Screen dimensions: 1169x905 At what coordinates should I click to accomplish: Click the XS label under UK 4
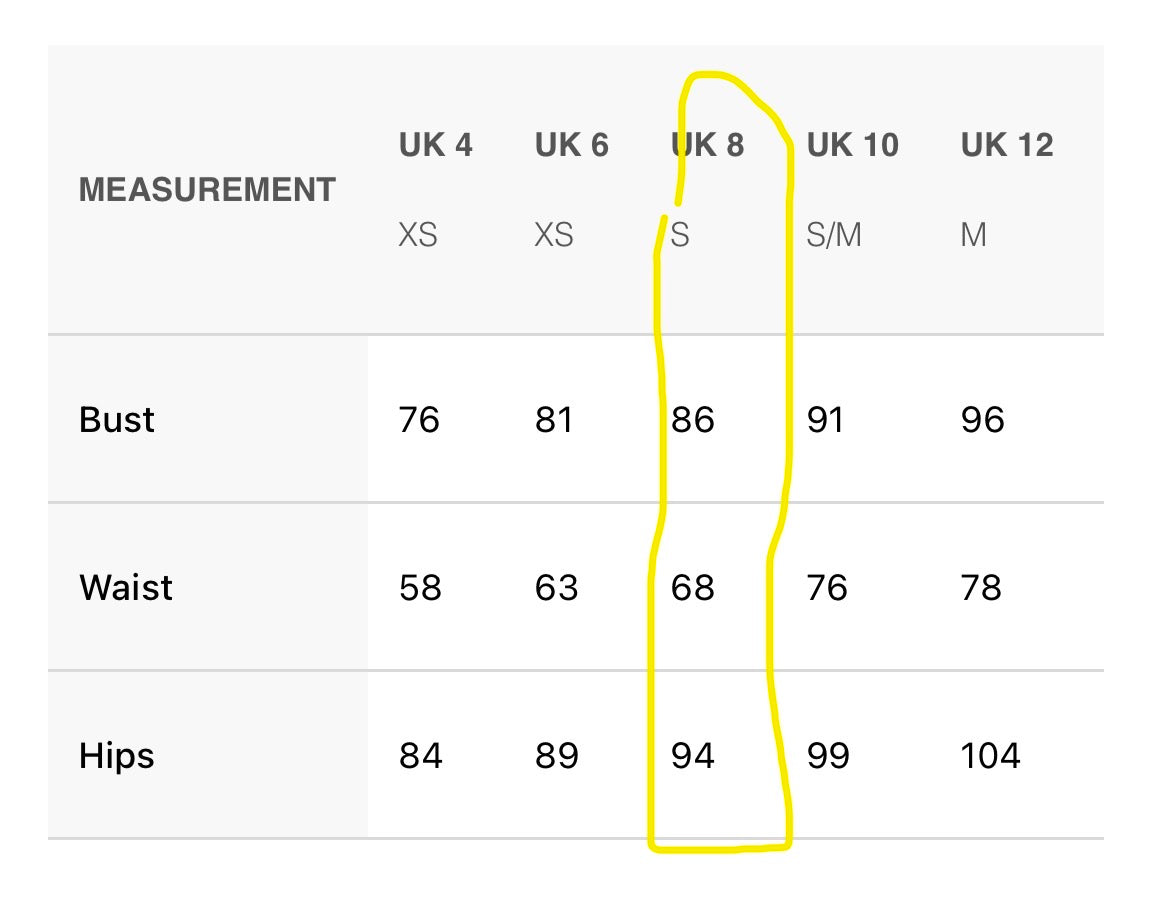417,235
